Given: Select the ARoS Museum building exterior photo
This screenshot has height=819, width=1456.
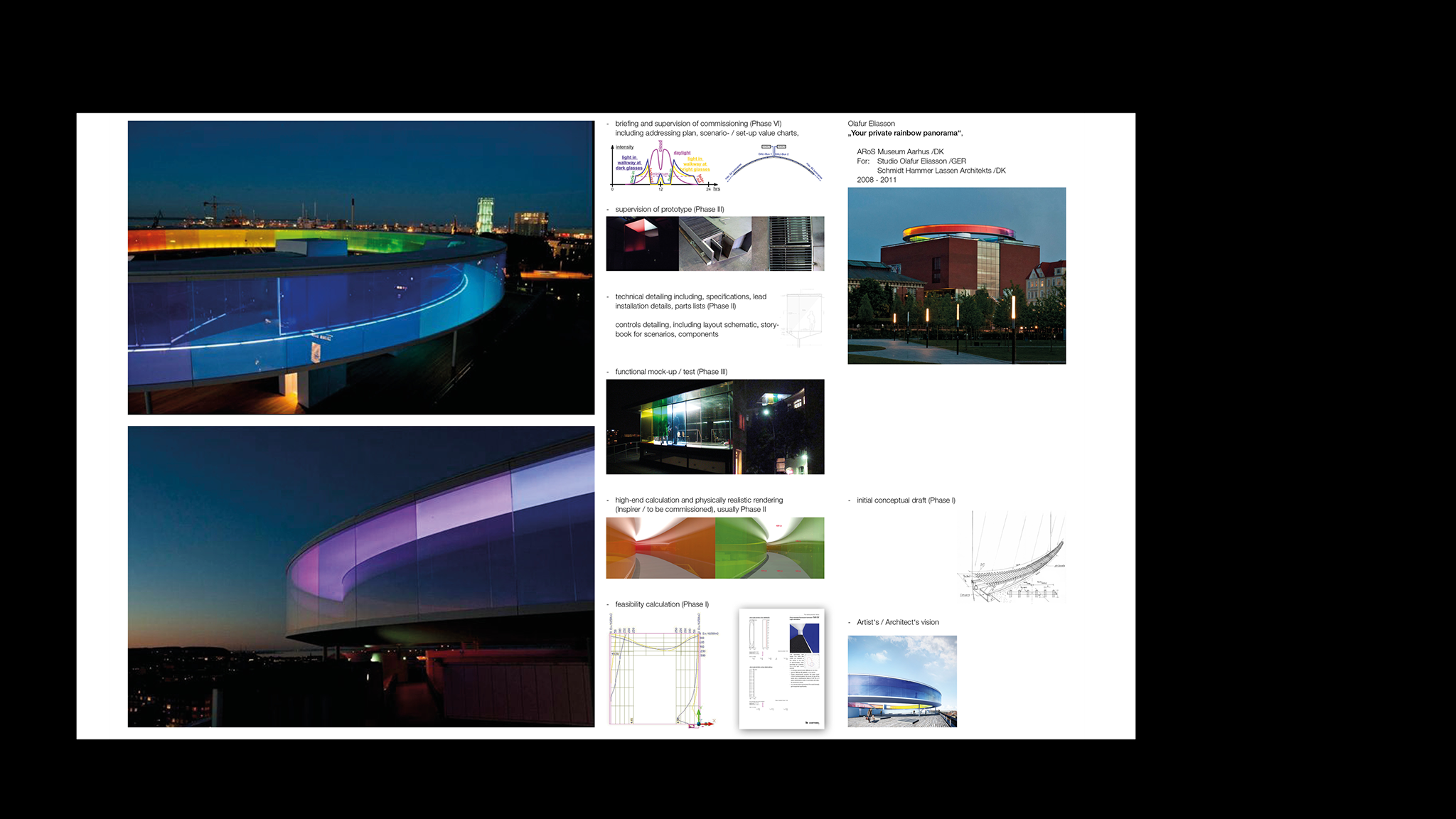Looking at the screenshot, I should click(956, 276).
